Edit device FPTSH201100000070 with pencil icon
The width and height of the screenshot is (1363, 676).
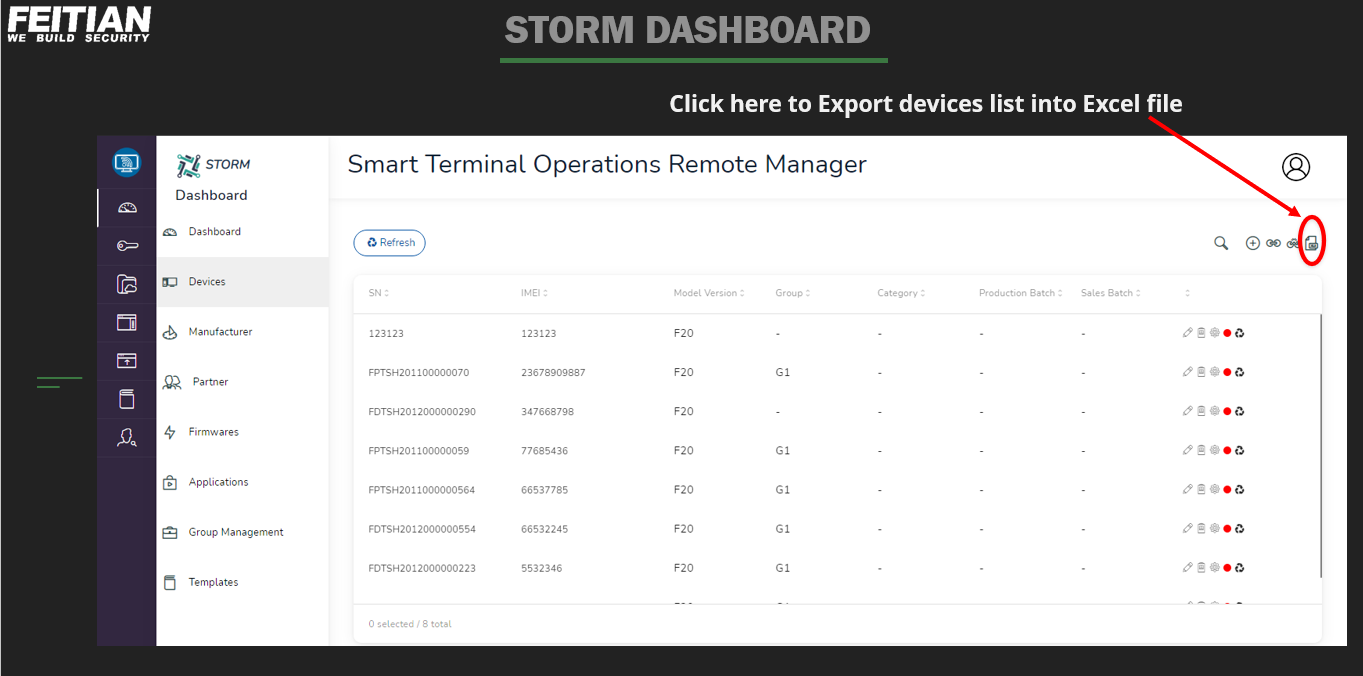1188,372
